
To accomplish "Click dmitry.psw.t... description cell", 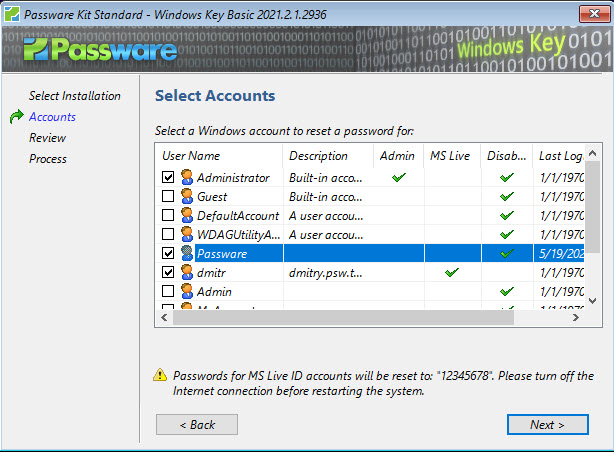I will coord(326,273).
